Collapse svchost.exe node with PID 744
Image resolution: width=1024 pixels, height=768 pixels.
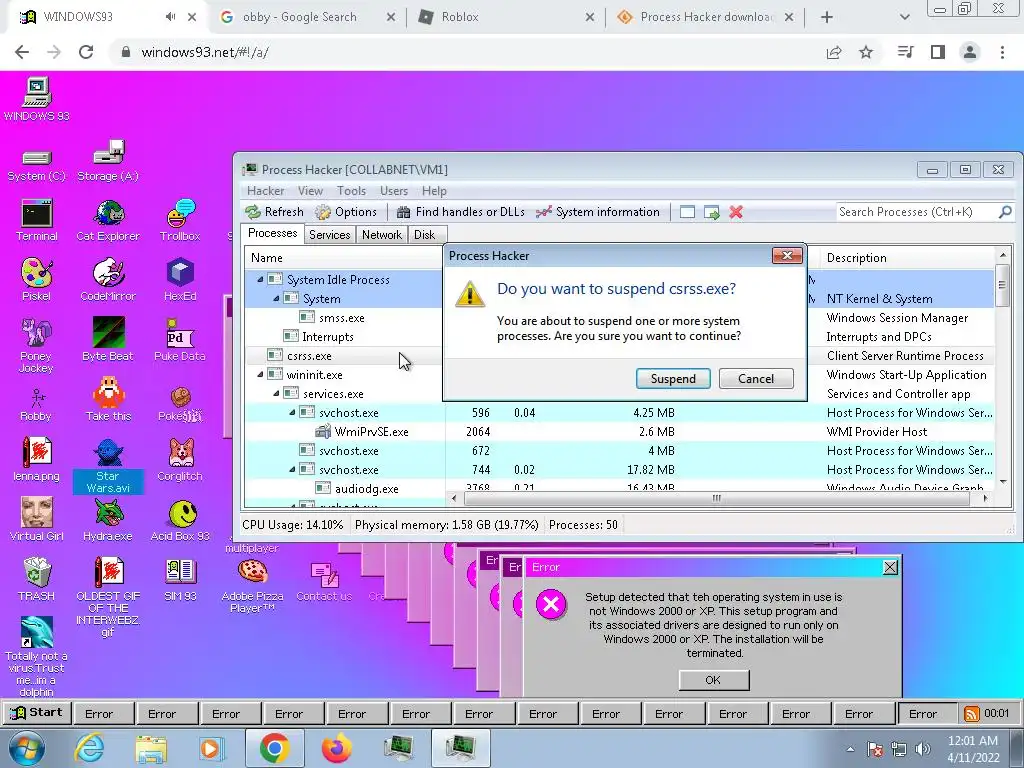click(x=293, y=470)
